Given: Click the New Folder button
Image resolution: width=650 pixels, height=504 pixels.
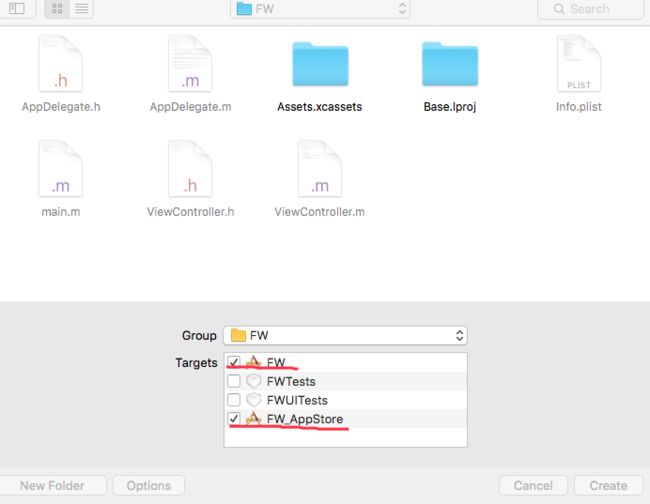Looking at the screenshot, I should coord(52,485).
